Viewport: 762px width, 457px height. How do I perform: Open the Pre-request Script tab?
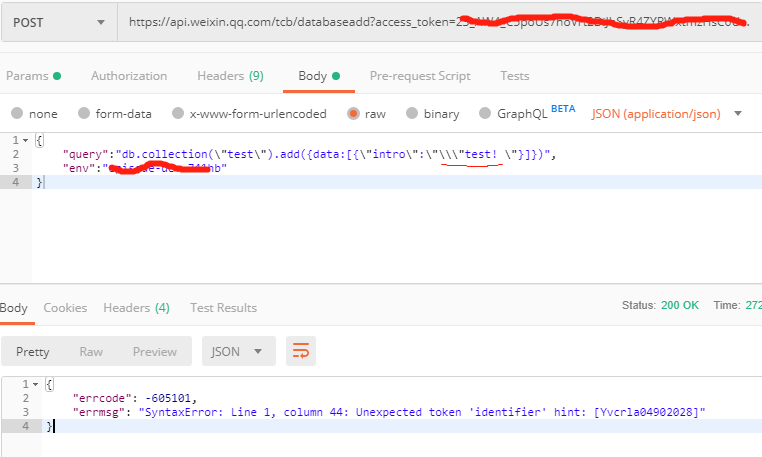click(420, 76)
